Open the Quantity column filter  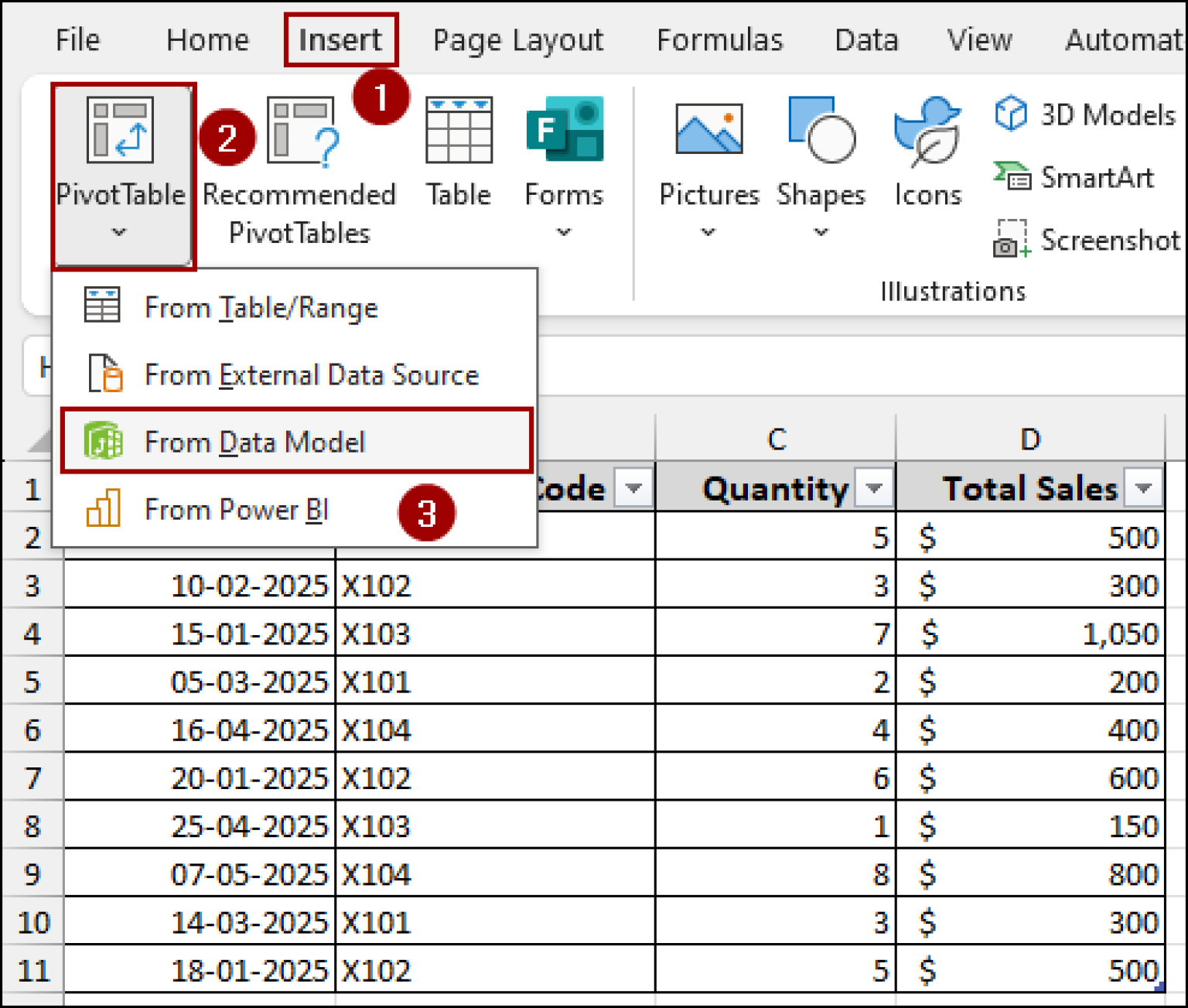[x=876, y=487]
